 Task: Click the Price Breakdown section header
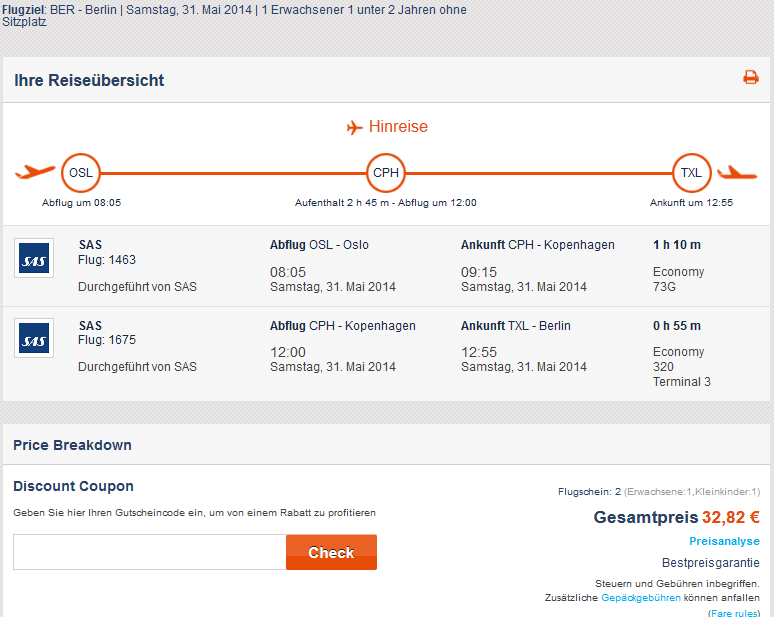73,445
